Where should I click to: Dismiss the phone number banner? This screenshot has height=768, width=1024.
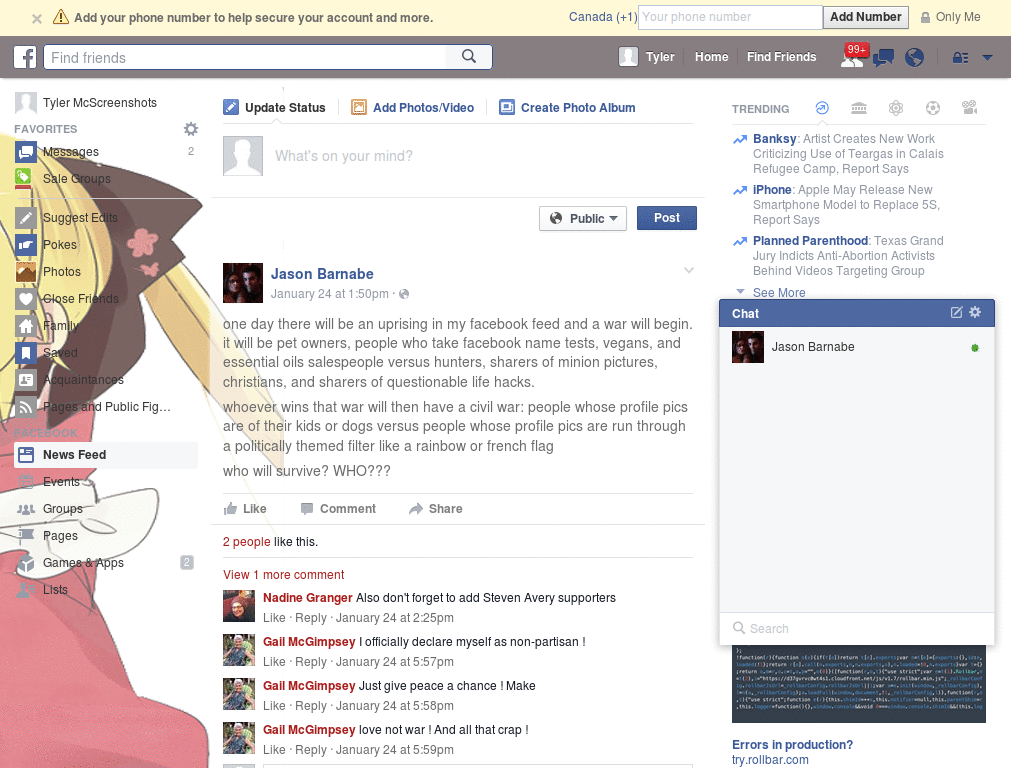[37, 18]
